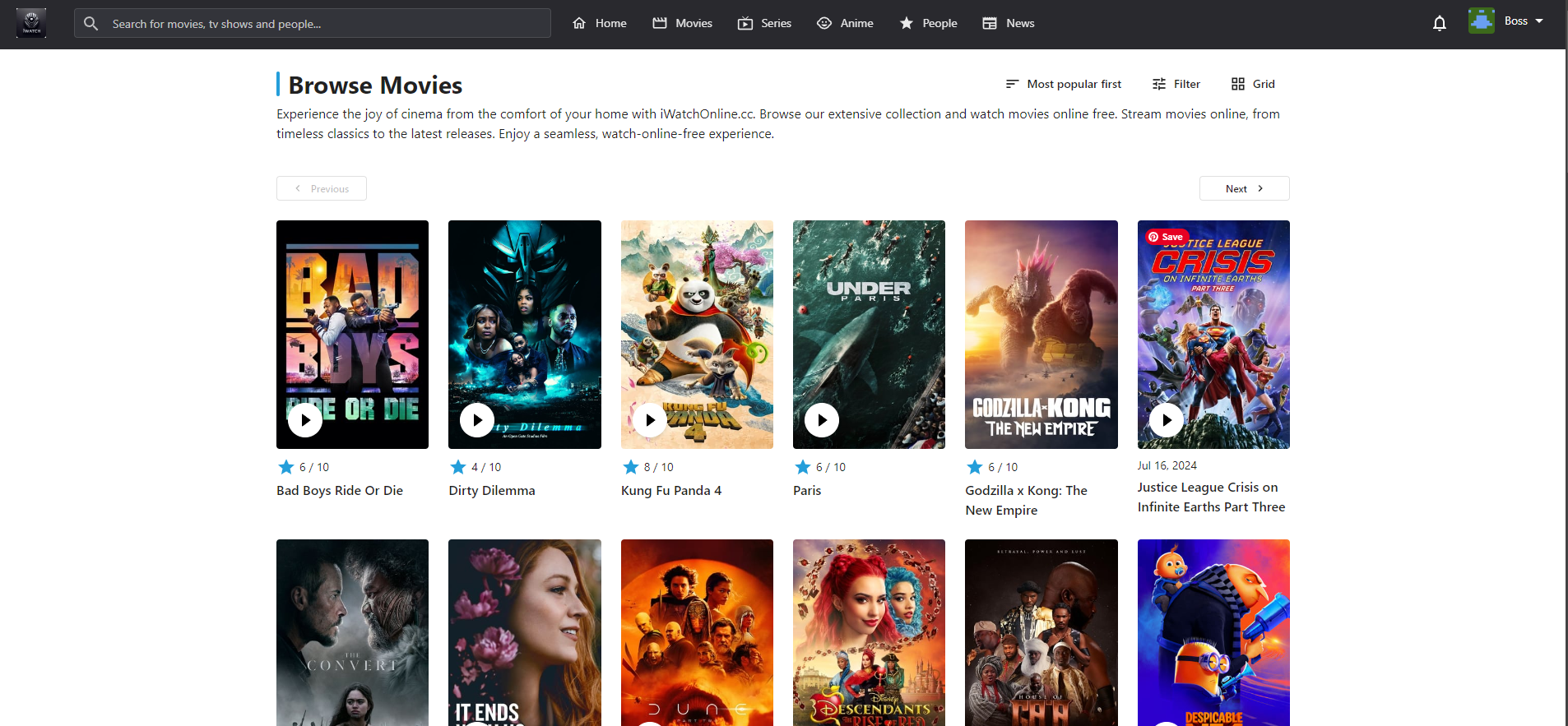Screen dimensions: 1568x726
Task: Go to the Next page
Action: pos(1245,188)
